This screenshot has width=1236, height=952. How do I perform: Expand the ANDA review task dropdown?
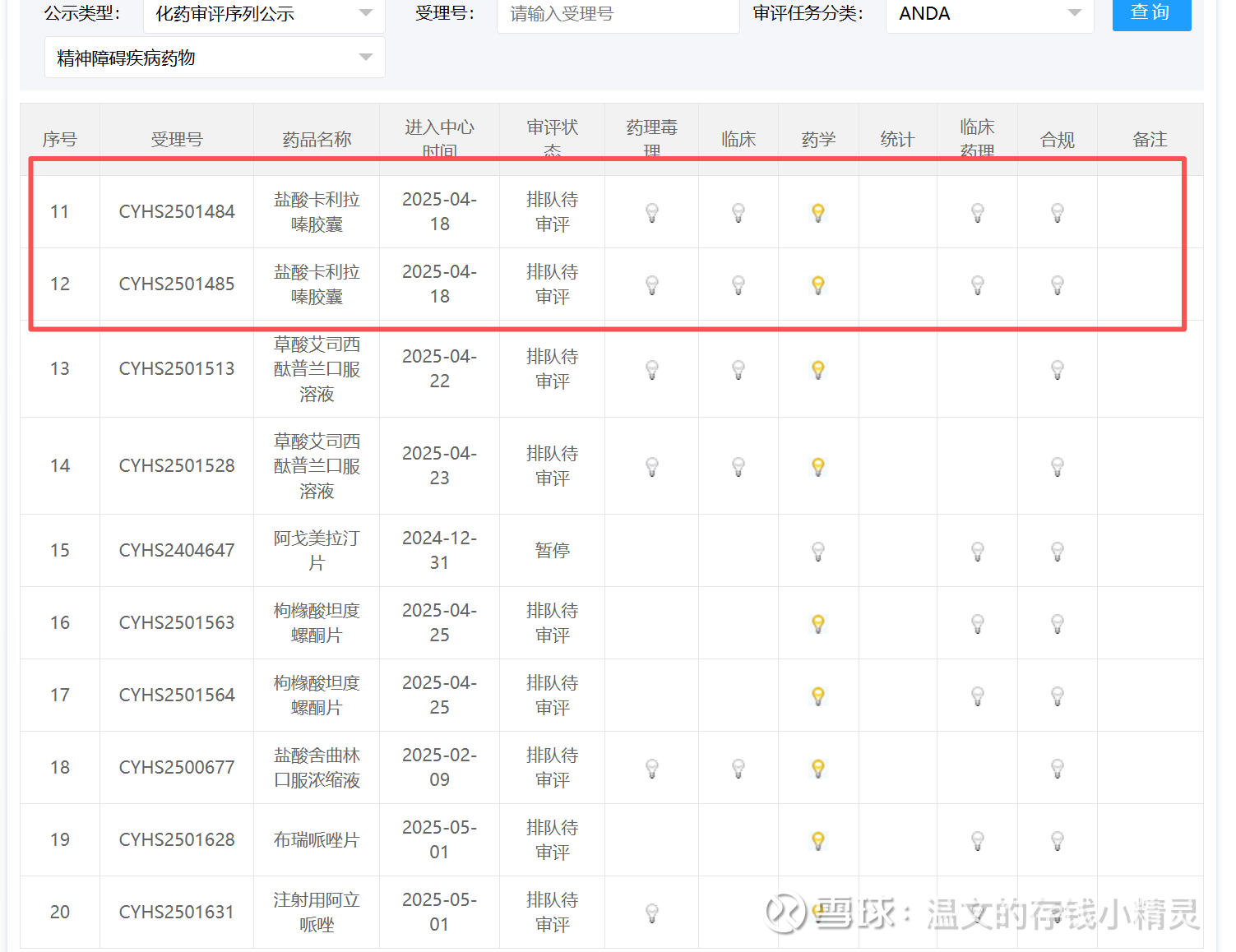988,14
